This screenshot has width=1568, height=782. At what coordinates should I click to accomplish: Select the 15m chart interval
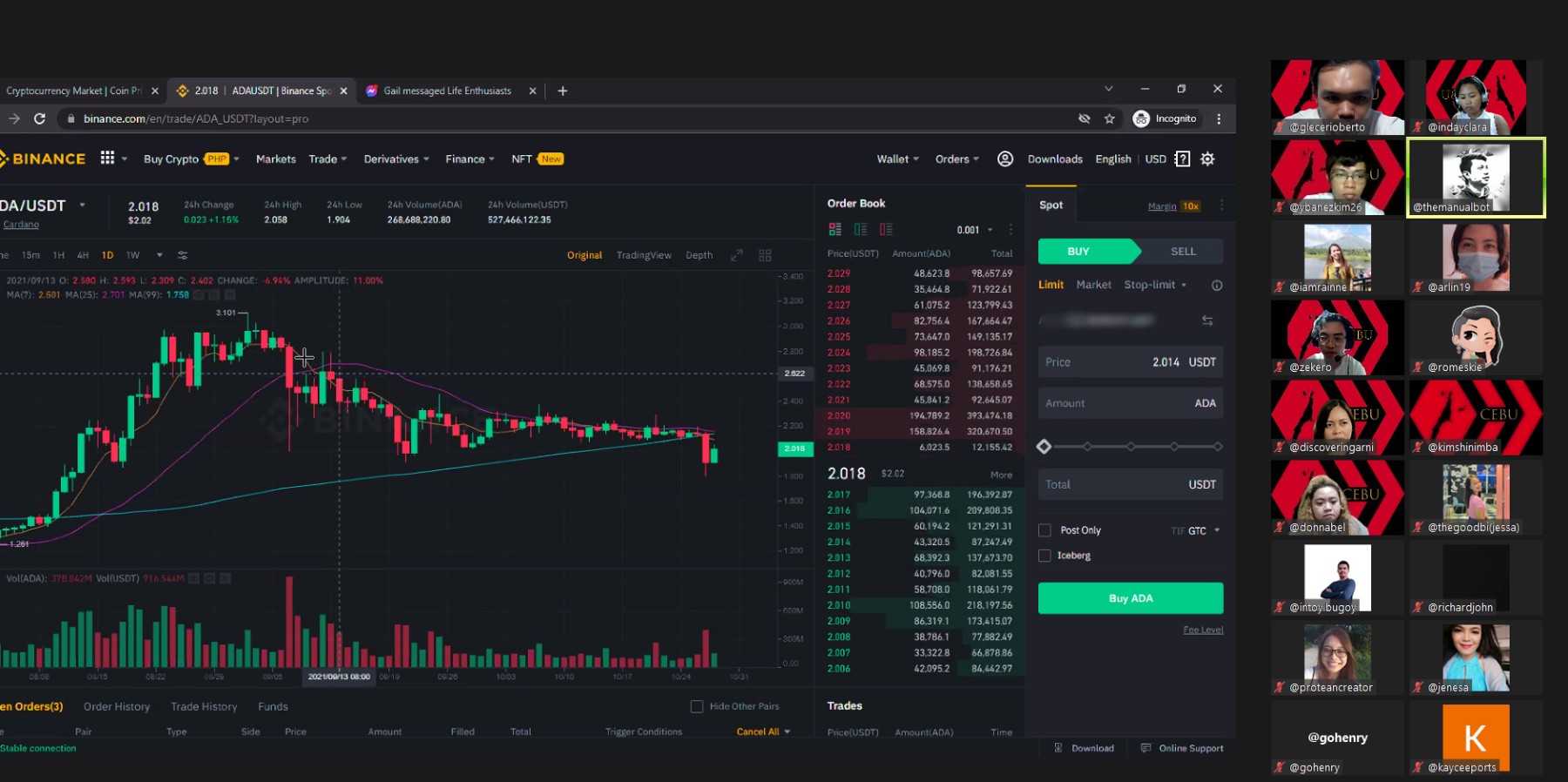[30, 255]
